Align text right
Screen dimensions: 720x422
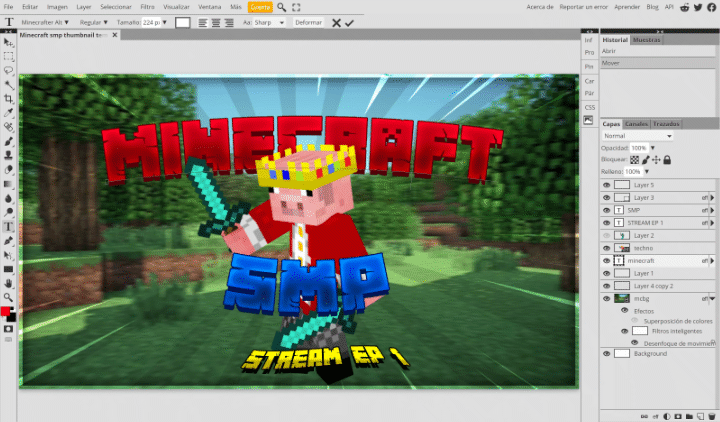point(229,23)
